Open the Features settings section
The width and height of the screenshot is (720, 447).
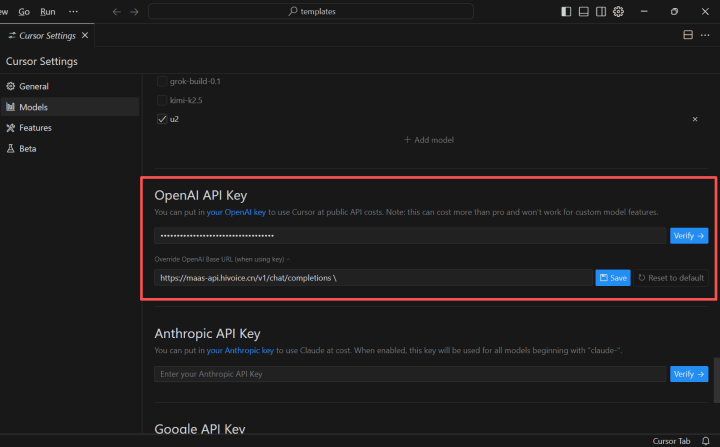tap(70, 128)
